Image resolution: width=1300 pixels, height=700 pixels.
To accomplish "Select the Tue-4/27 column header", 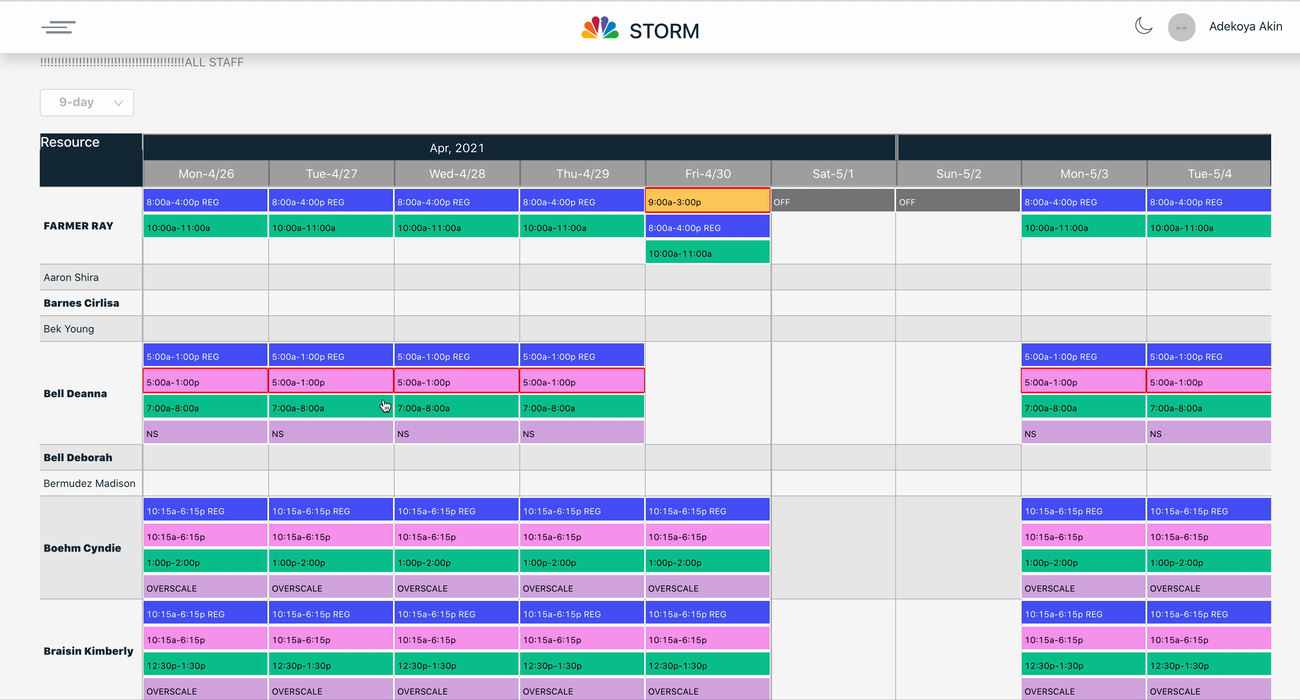I will 332,173.
